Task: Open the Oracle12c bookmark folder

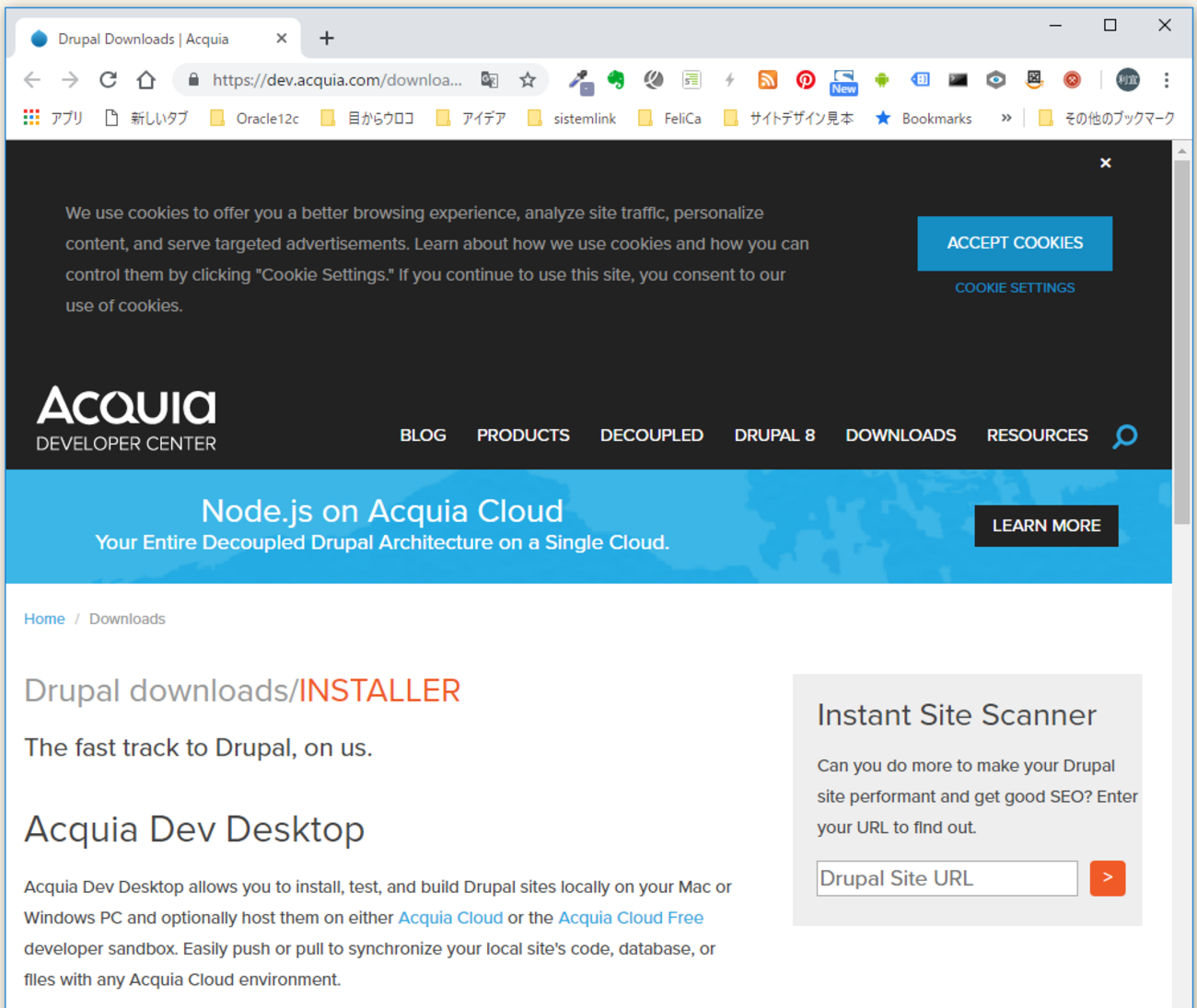Action: tap(254, 118)
